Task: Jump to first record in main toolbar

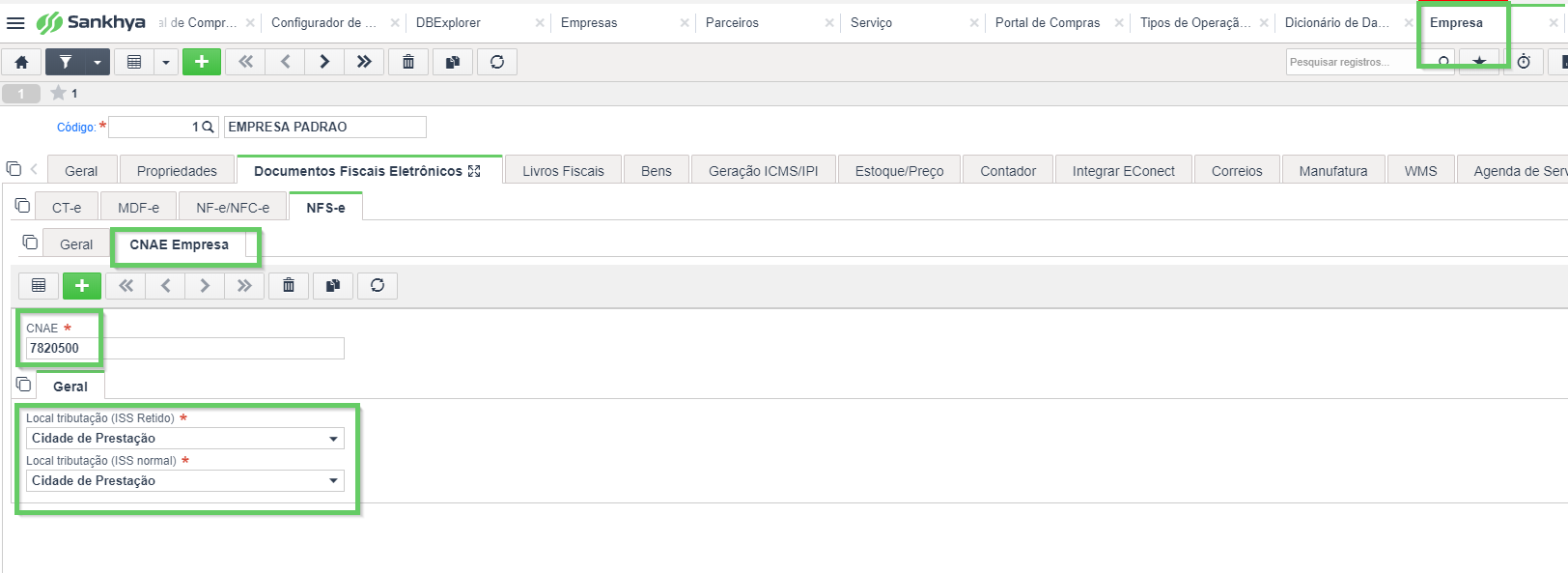Action: 245,62
